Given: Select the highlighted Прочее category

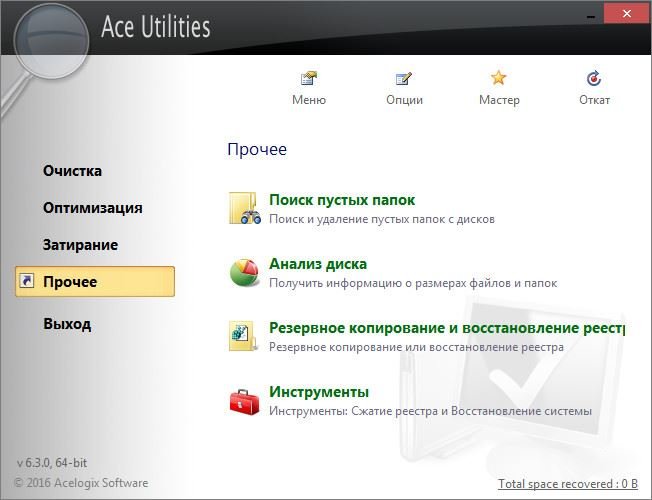Looking at the screenshot, I should pyautogui.click(x=95, y=282).
